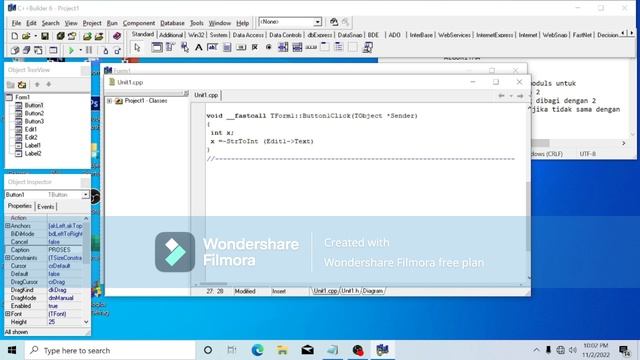Open Microsoft Edge from taskbar

(257, 350)
